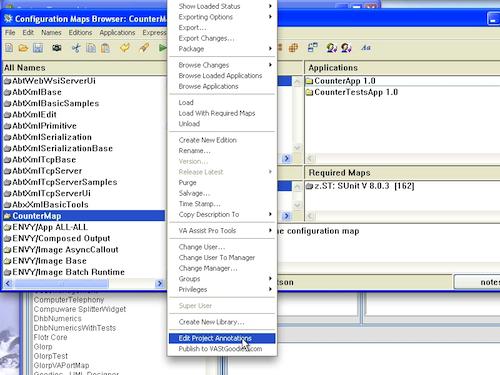
Task: Click the orange cubes toolbar icon
Action: (293, 48)
